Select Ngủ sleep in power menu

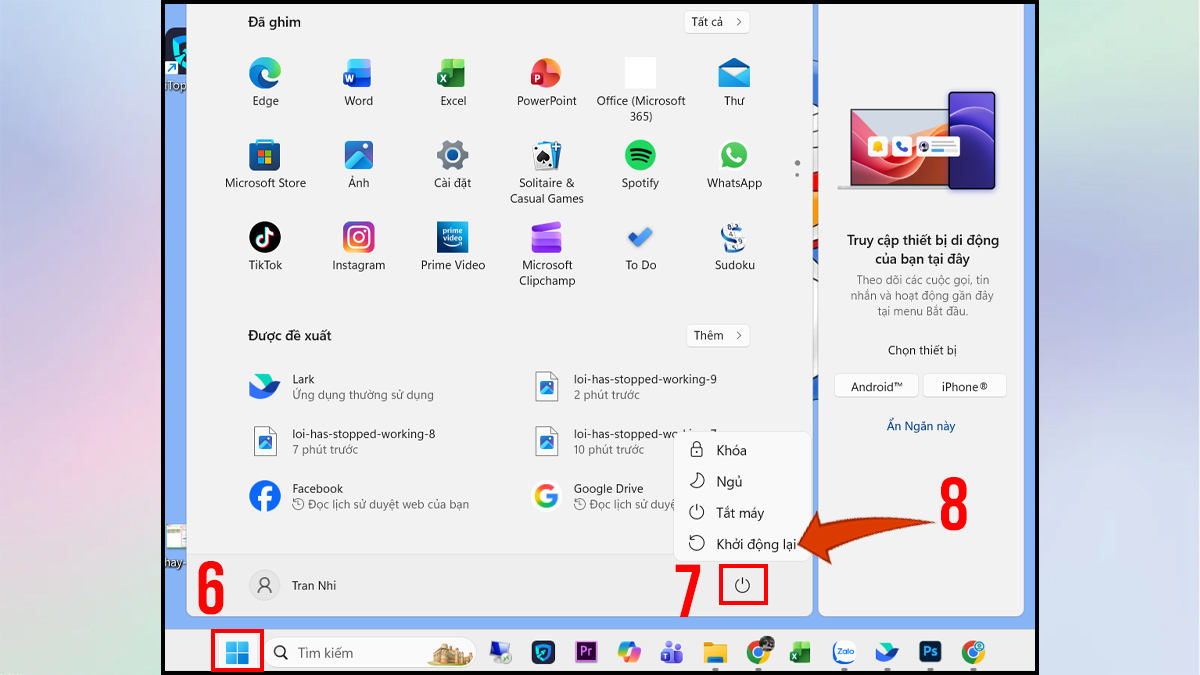tap(729, 482)
